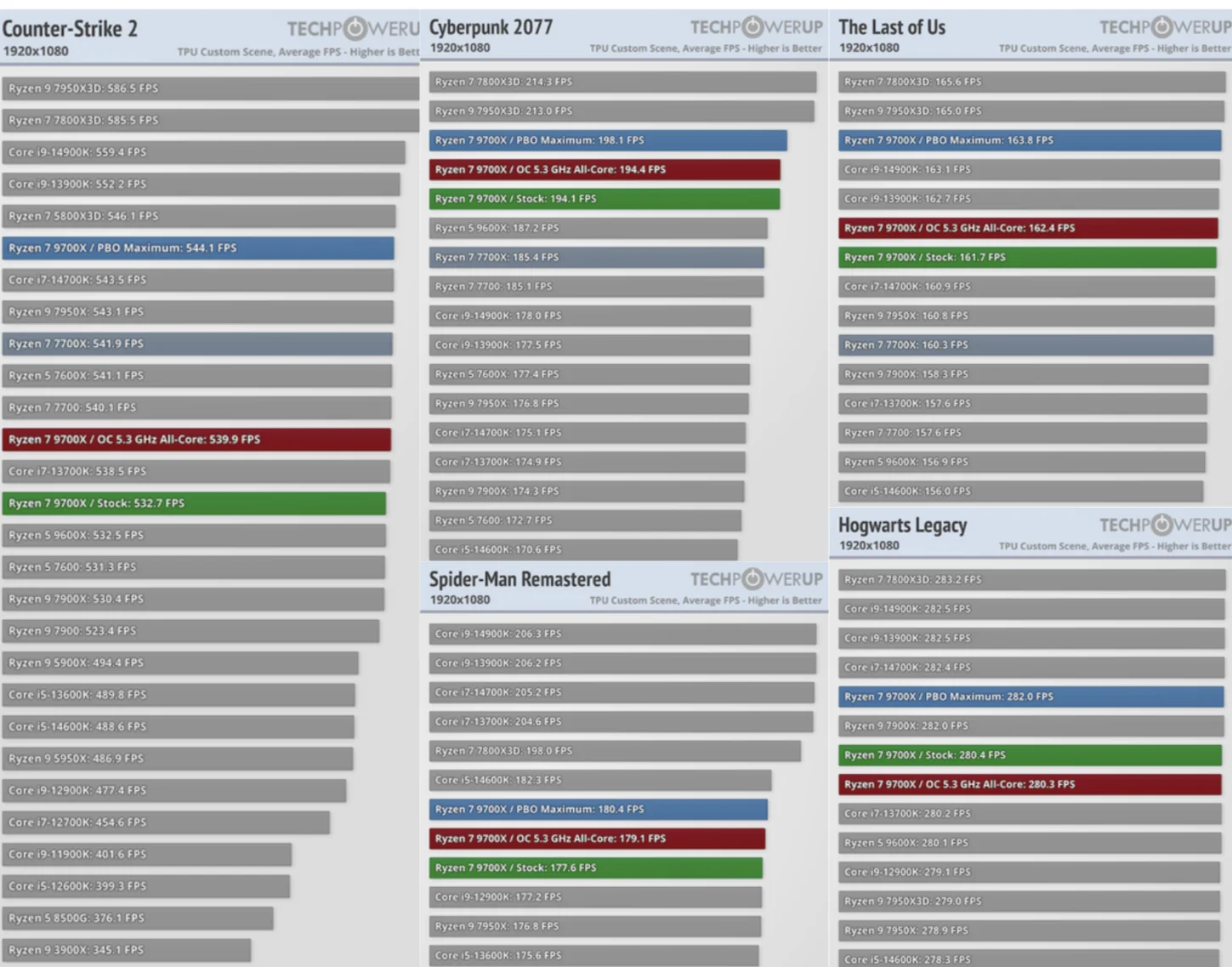Click red "OC 5.3 GHz All-Core: 280.3 FPS" bar
Screen dimensions: 1232x967
(1030, 784)
